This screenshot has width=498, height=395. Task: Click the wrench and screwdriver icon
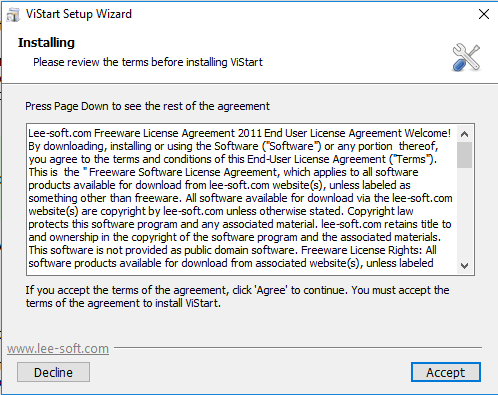[466, 57]
